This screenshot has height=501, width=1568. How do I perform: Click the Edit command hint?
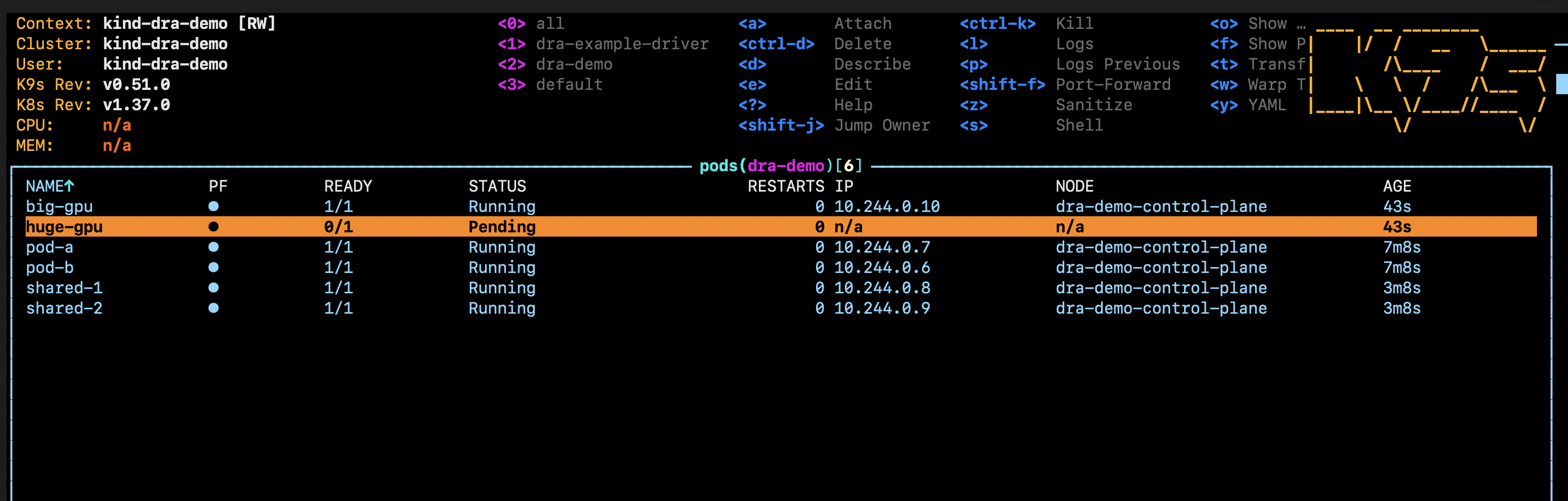(853, 84)
